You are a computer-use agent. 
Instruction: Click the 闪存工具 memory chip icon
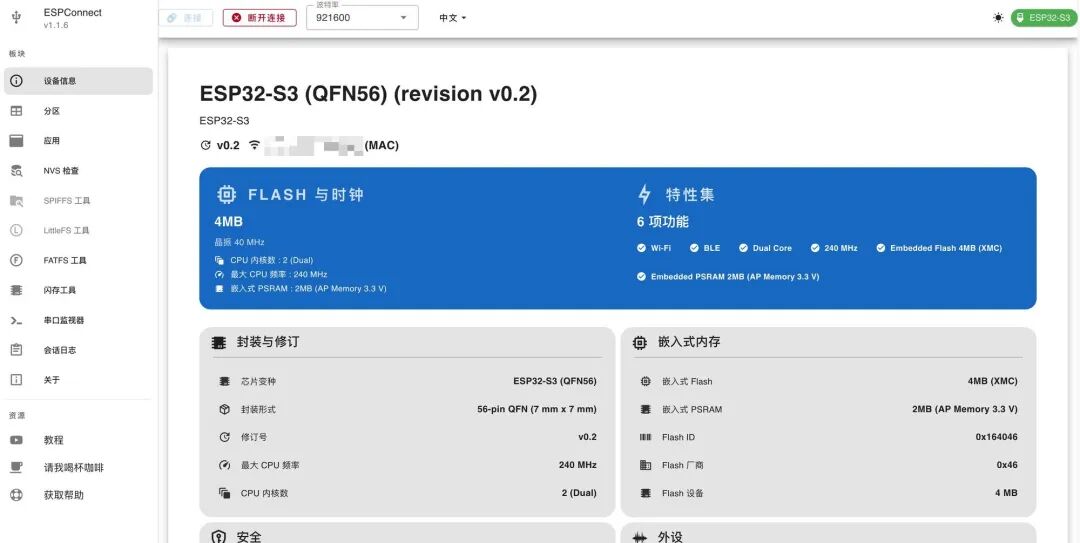pyautogui.click(x=17, y=290)
